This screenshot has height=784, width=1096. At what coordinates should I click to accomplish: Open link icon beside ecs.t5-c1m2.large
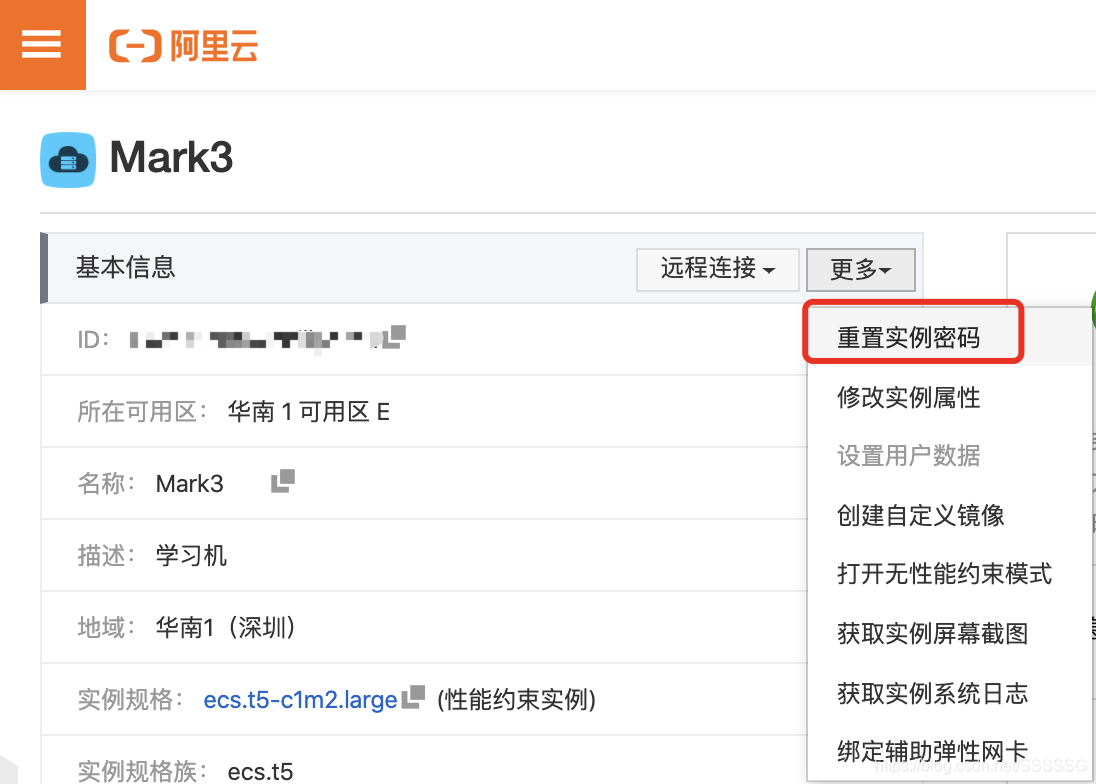click(x=413, y=697)
